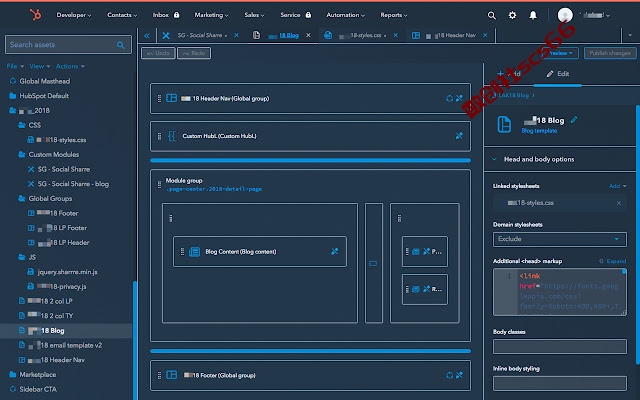Open the Domain stylesheets Exclude dropdown
Viewport: 640px width, 400px height.
tap(559, 239)
